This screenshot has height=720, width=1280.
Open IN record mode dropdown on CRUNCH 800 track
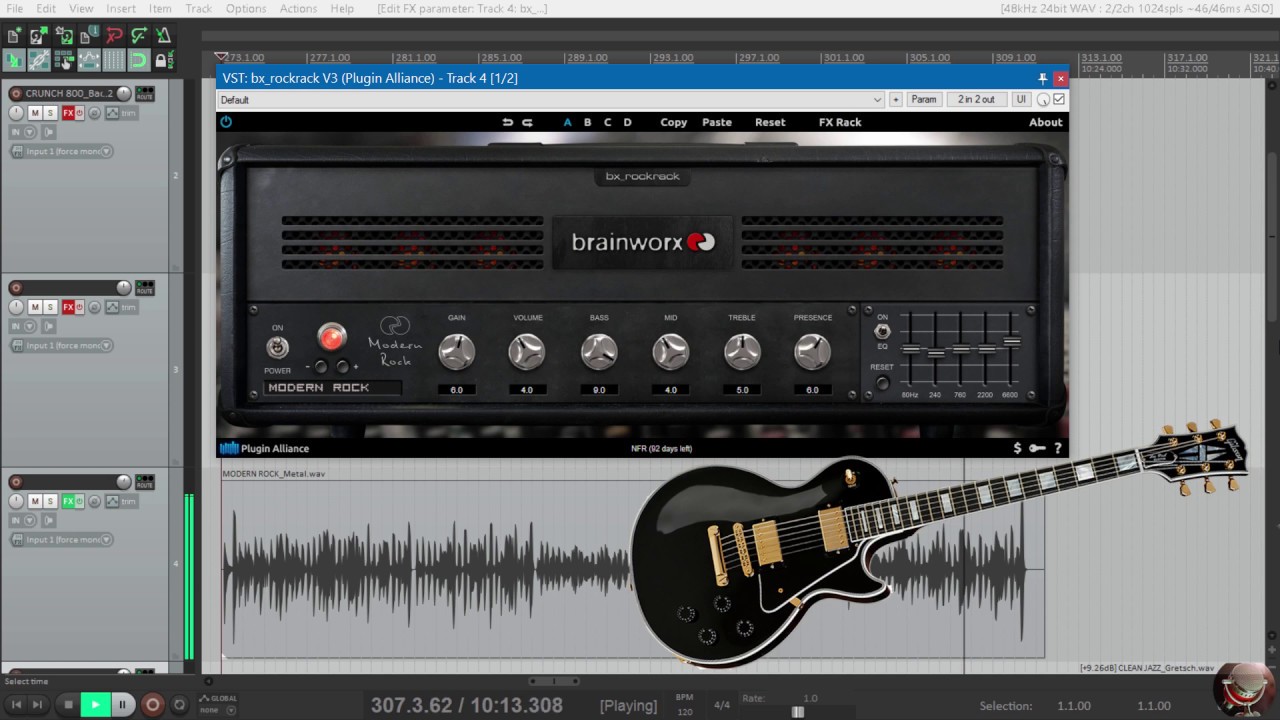(x=22, y=132)
